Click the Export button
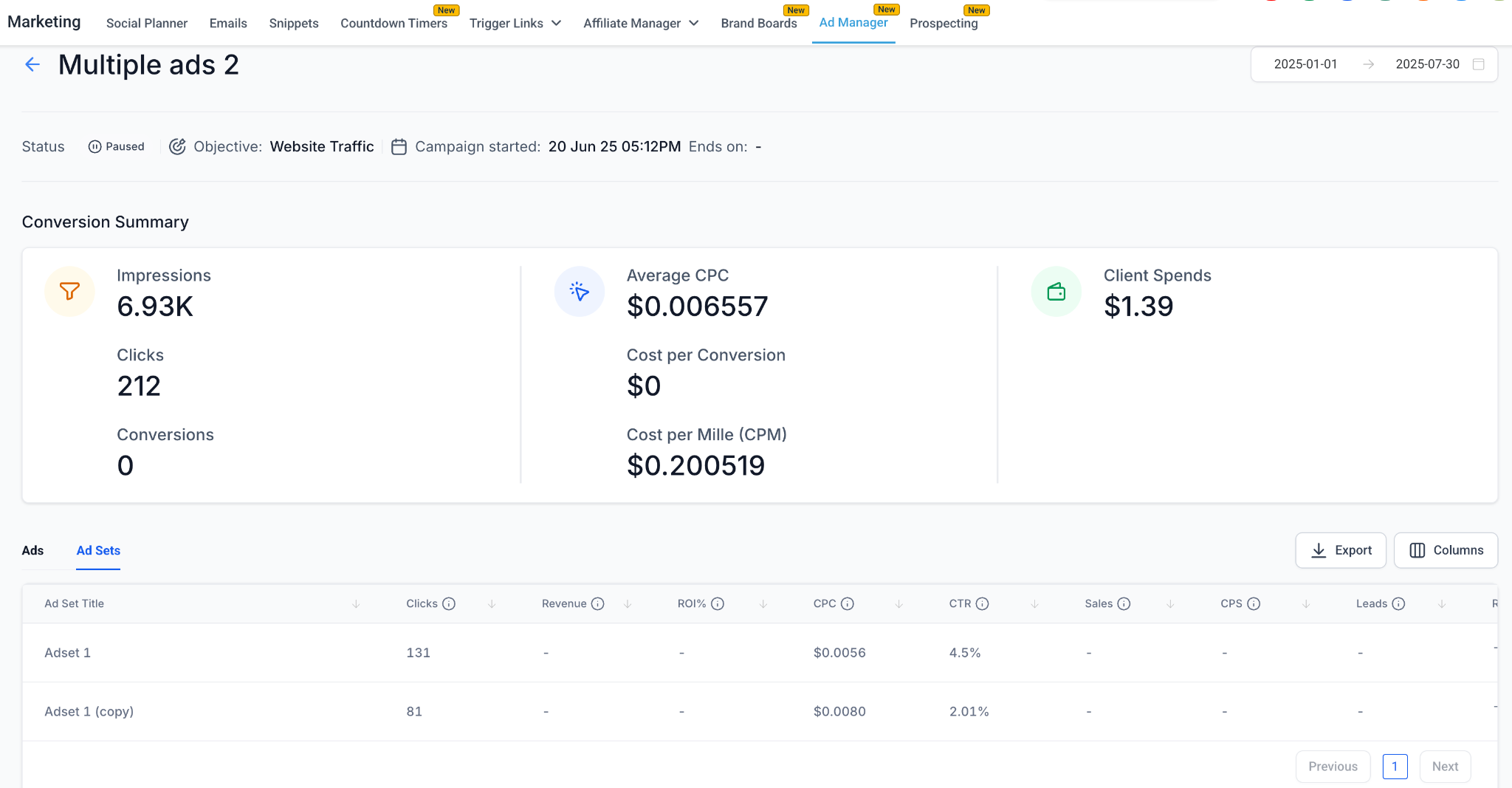Viewport: 1512px width, 788px height. tap(1341, 550)
